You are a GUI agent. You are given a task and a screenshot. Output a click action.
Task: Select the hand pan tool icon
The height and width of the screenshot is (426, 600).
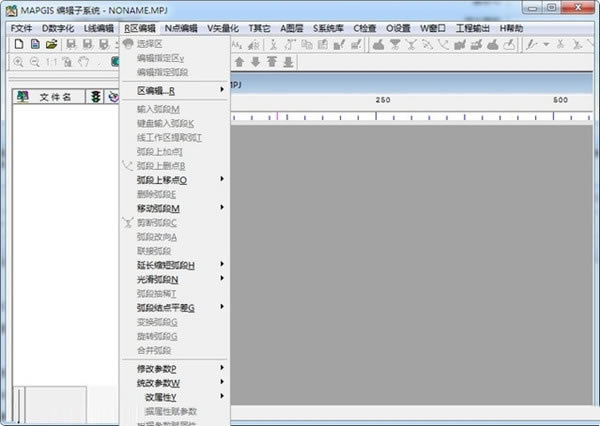(84, 62)
